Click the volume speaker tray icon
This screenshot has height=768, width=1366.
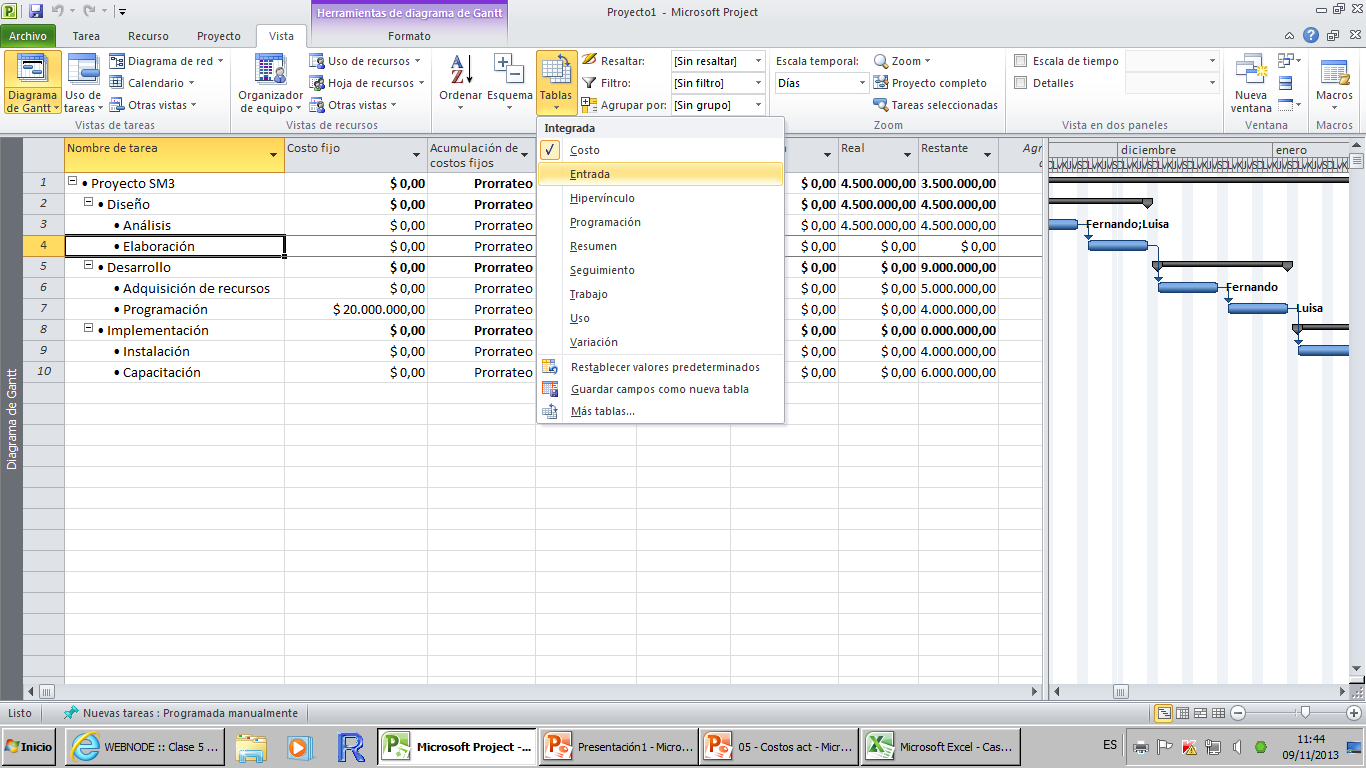coord(1238,747)
